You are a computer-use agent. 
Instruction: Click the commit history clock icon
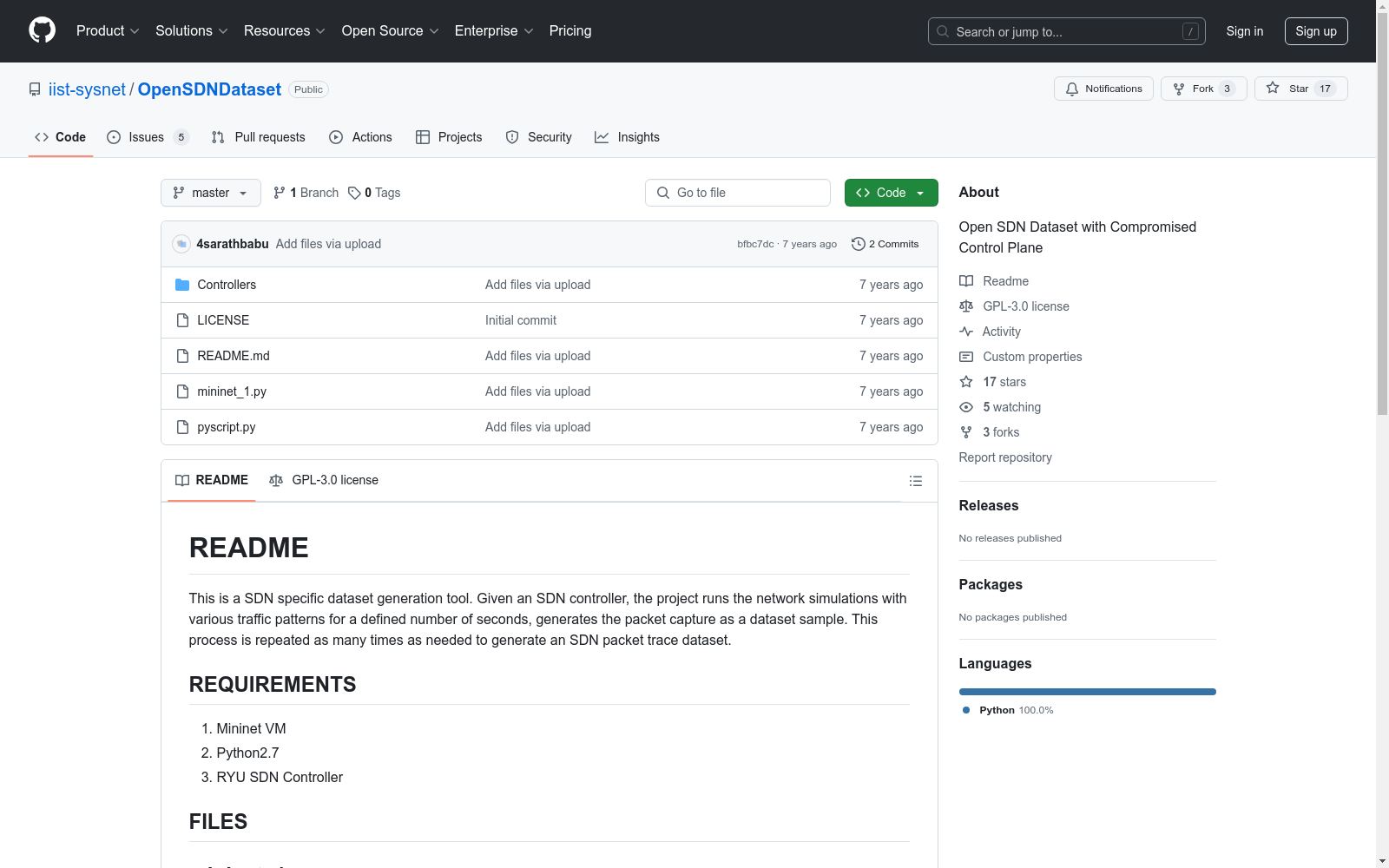(x=859, y=244)
